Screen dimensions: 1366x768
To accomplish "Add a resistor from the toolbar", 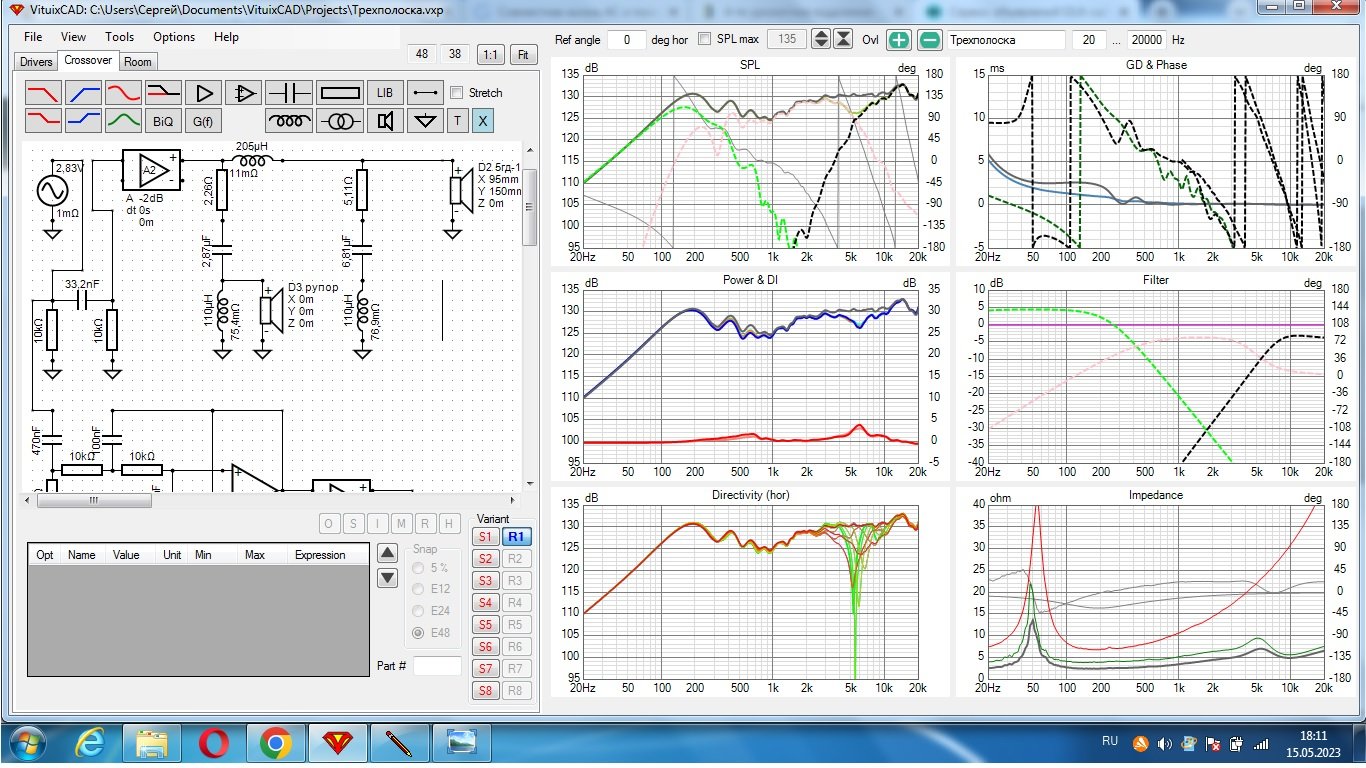I will pyautogui.click(x=340, y=93).
